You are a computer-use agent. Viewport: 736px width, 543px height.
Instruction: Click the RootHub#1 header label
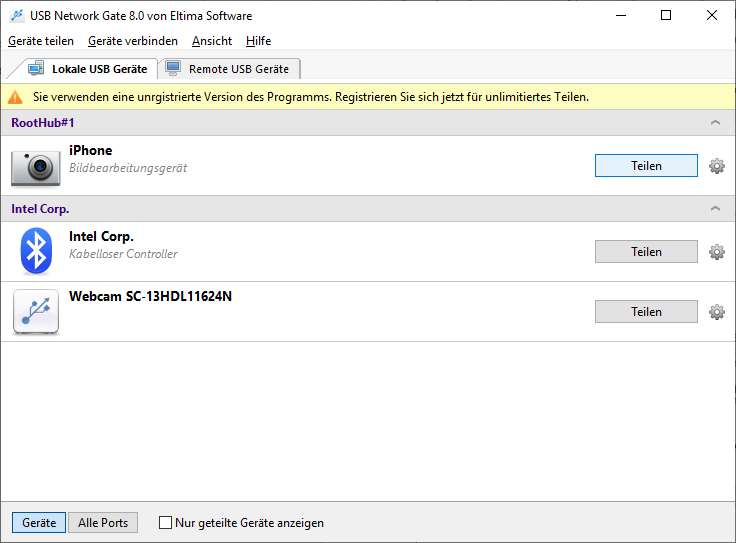coord(43,123)
